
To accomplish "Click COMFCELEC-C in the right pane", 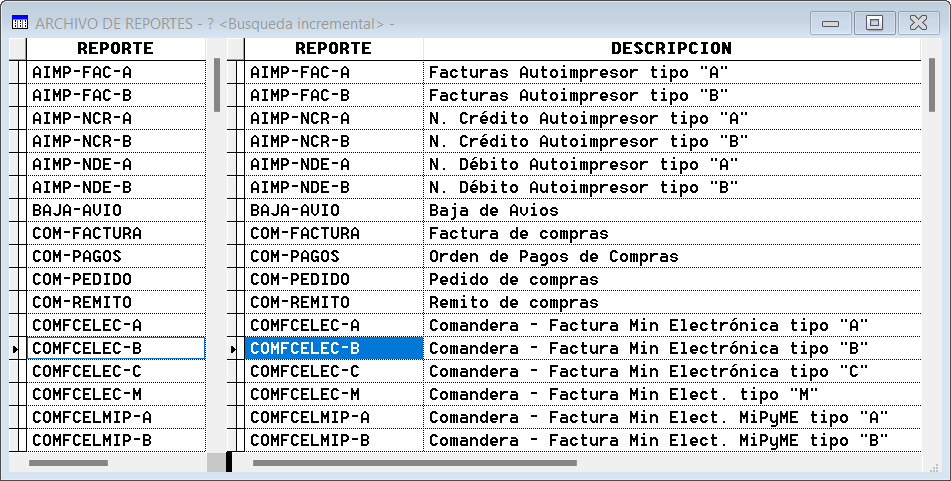I will pyautogui.click(x=334, y=372).
